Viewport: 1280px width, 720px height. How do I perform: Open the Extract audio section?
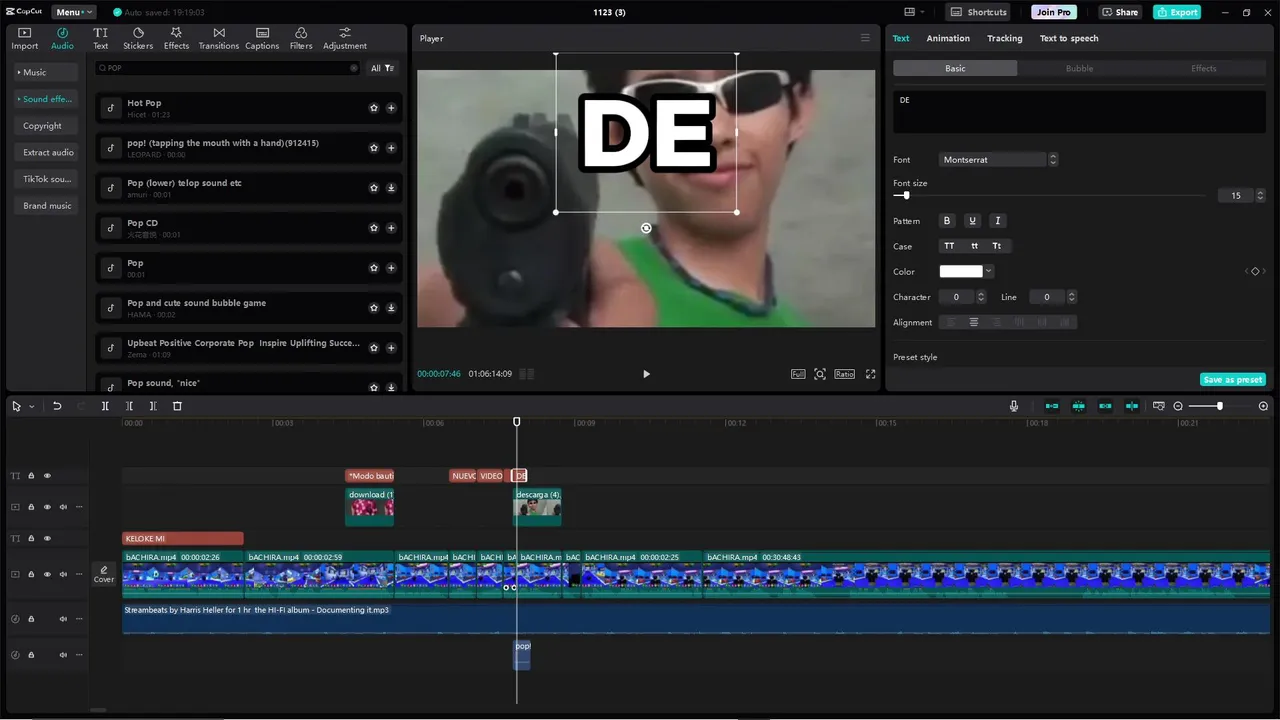[48, 152]
